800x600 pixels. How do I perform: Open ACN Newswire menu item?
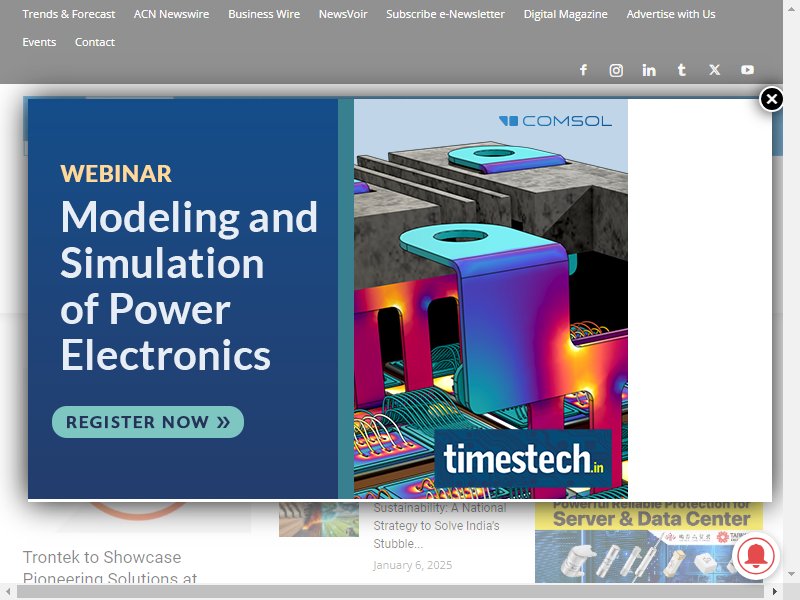coord(171,14)
